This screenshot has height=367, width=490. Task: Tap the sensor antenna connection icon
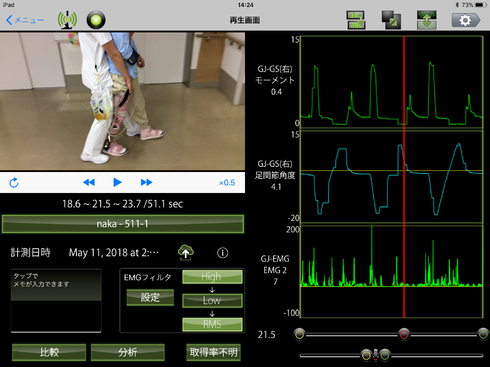click(67, 20)
